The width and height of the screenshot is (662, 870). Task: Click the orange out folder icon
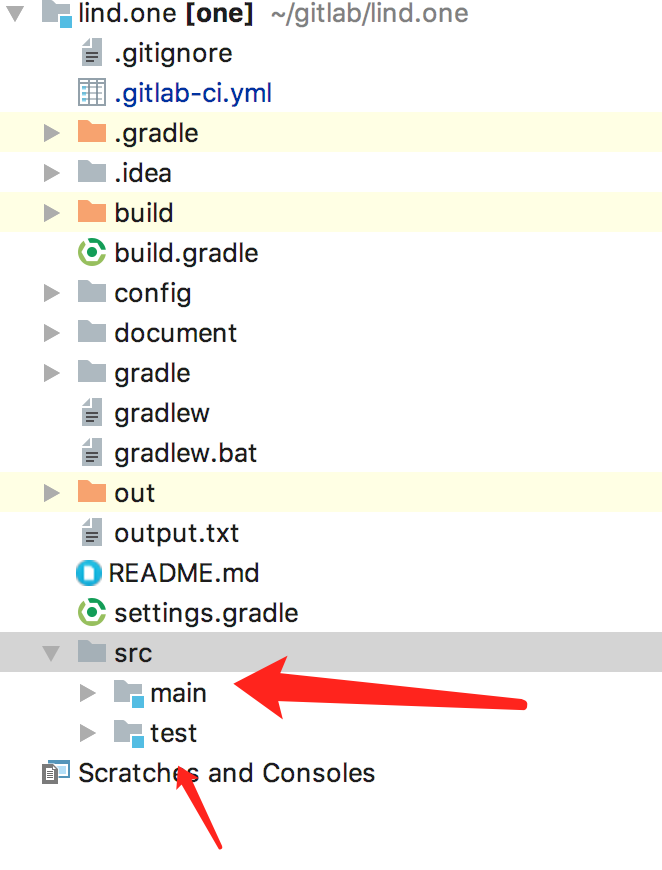tap(91, 492)
